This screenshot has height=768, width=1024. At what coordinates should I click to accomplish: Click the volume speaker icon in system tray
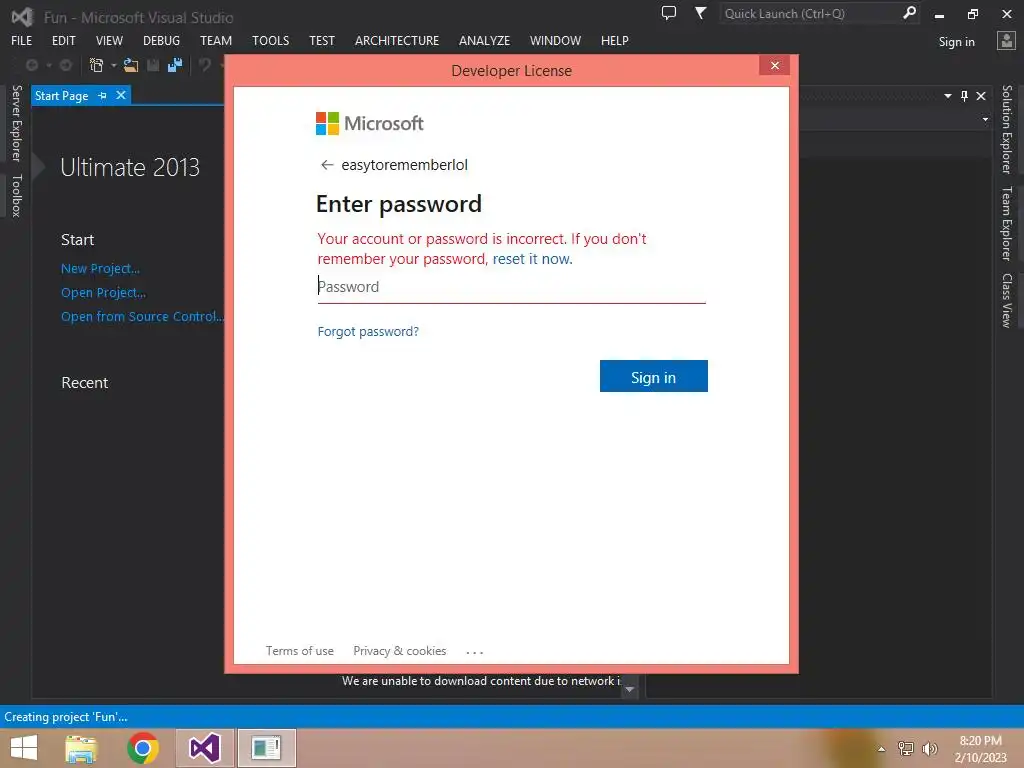930,748
